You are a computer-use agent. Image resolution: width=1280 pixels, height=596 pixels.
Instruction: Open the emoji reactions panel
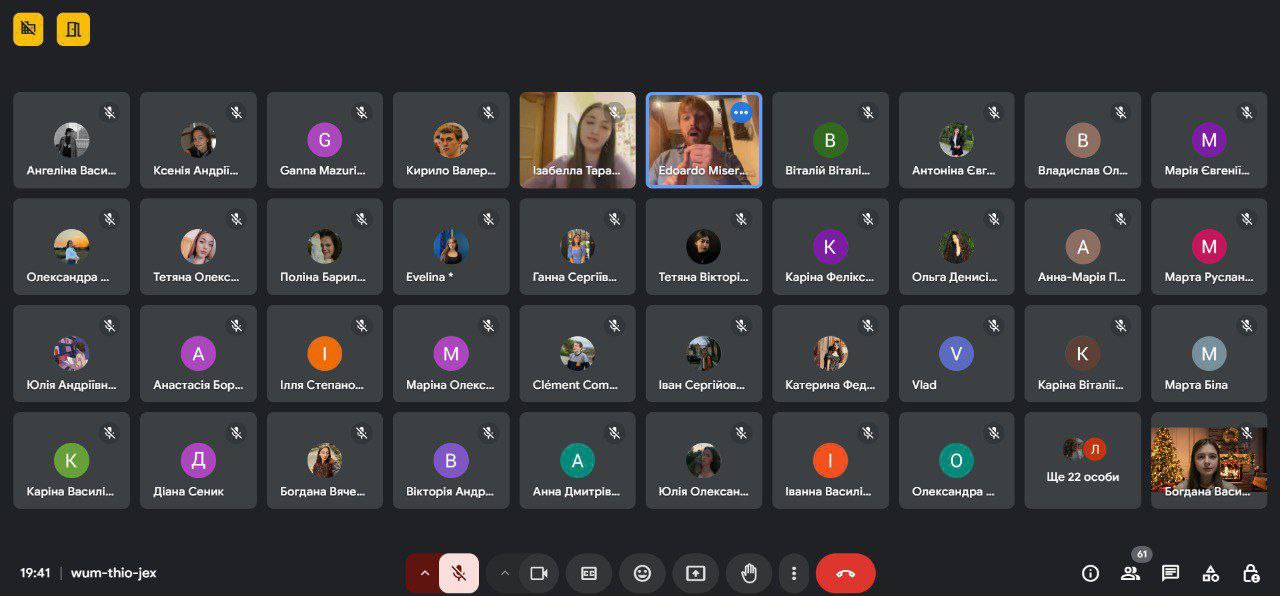[642, 573]
